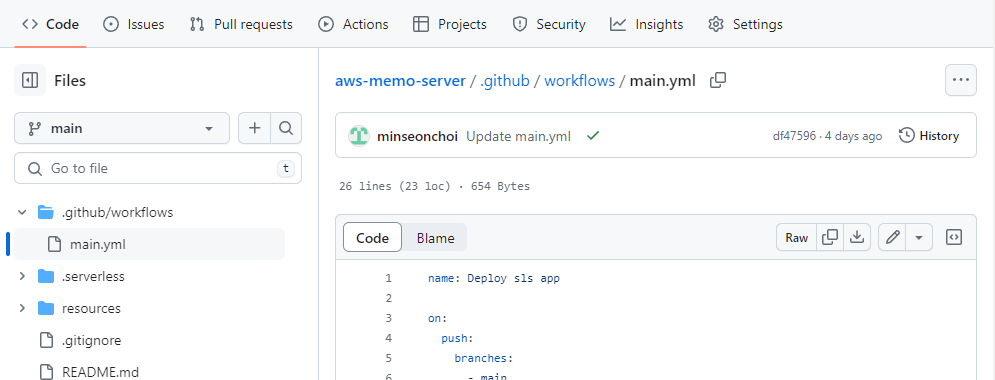Open the three-dots more options menu
Screen dimensions: 995x380
pos(961,80)
